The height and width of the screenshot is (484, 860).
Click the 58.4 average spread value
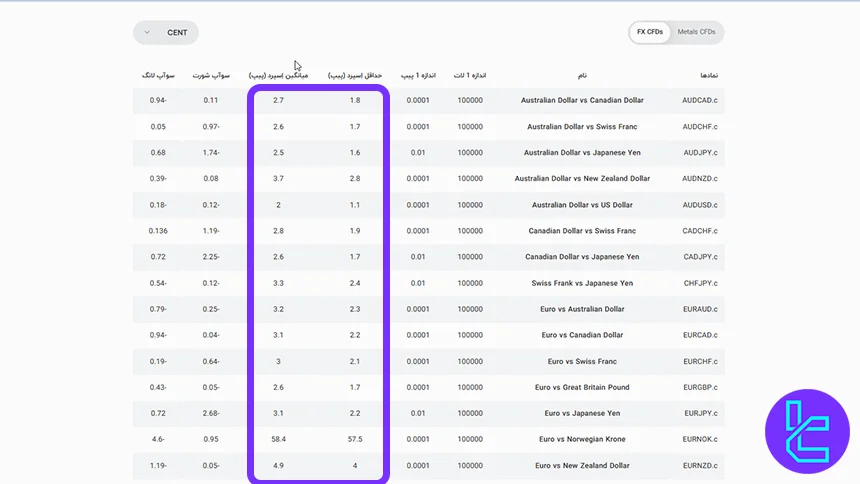pos(278,439)
